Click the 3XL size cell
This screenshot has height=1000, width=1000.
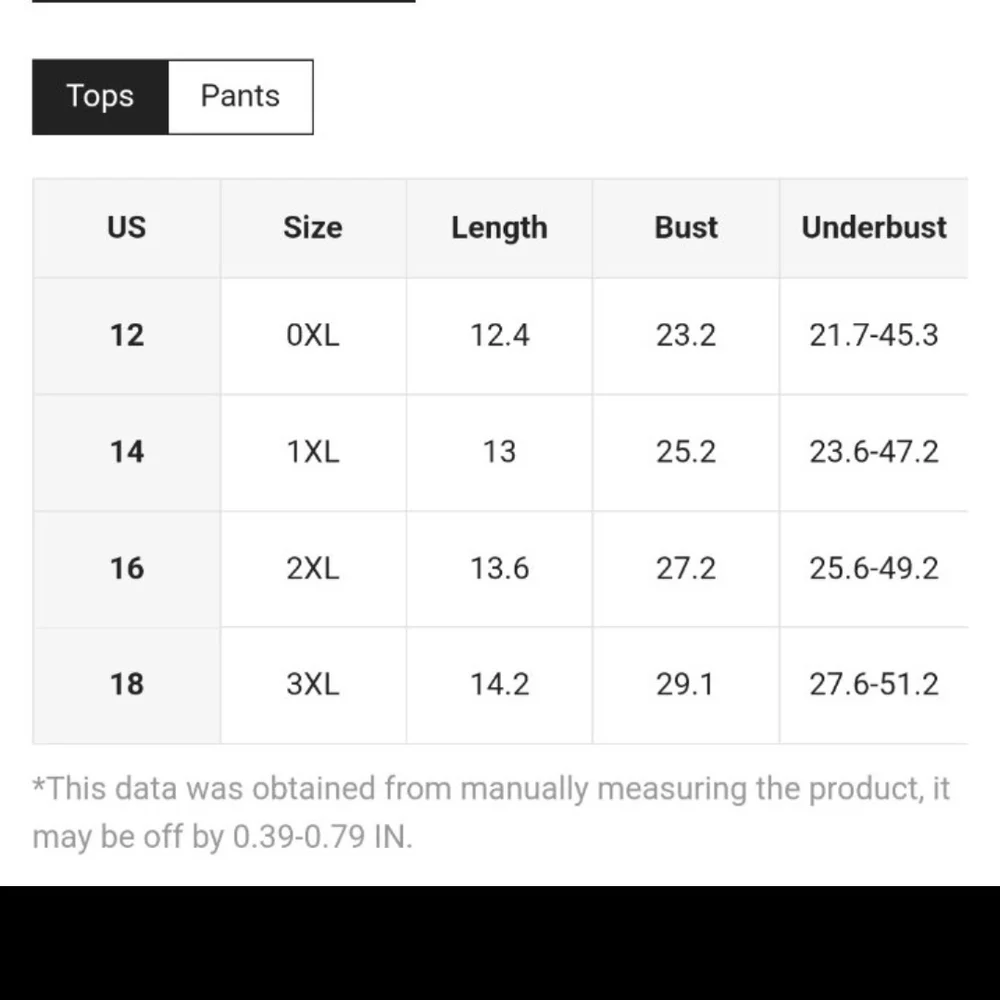click(x=313, y=685)
